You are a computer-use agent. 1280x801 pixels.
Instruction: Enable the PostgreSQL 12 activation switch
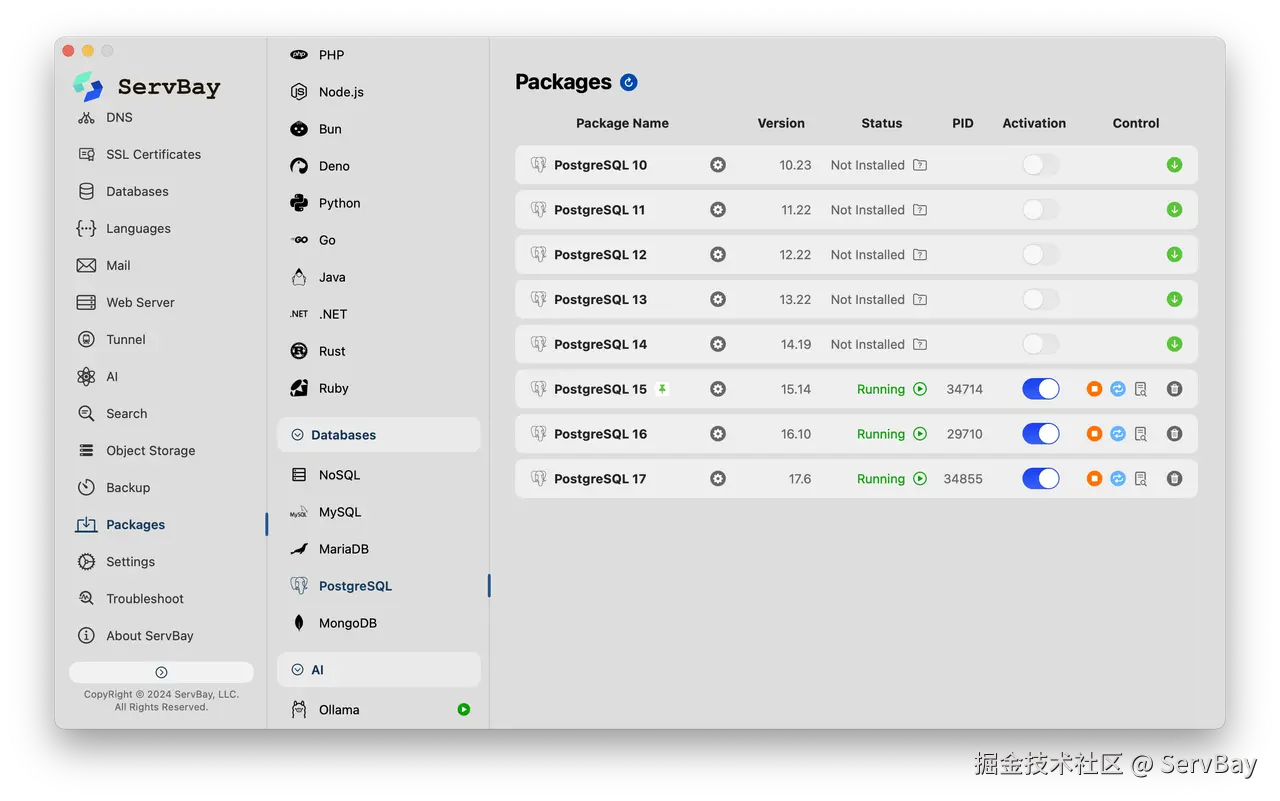1041,255
